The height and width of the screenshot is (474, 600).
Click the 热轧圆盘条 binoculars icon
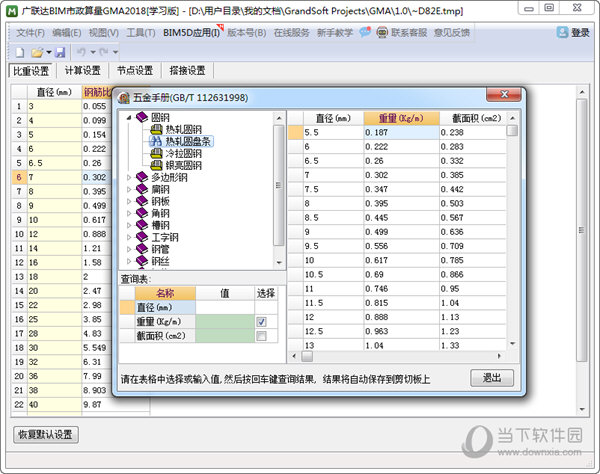(x=157, y=141)
